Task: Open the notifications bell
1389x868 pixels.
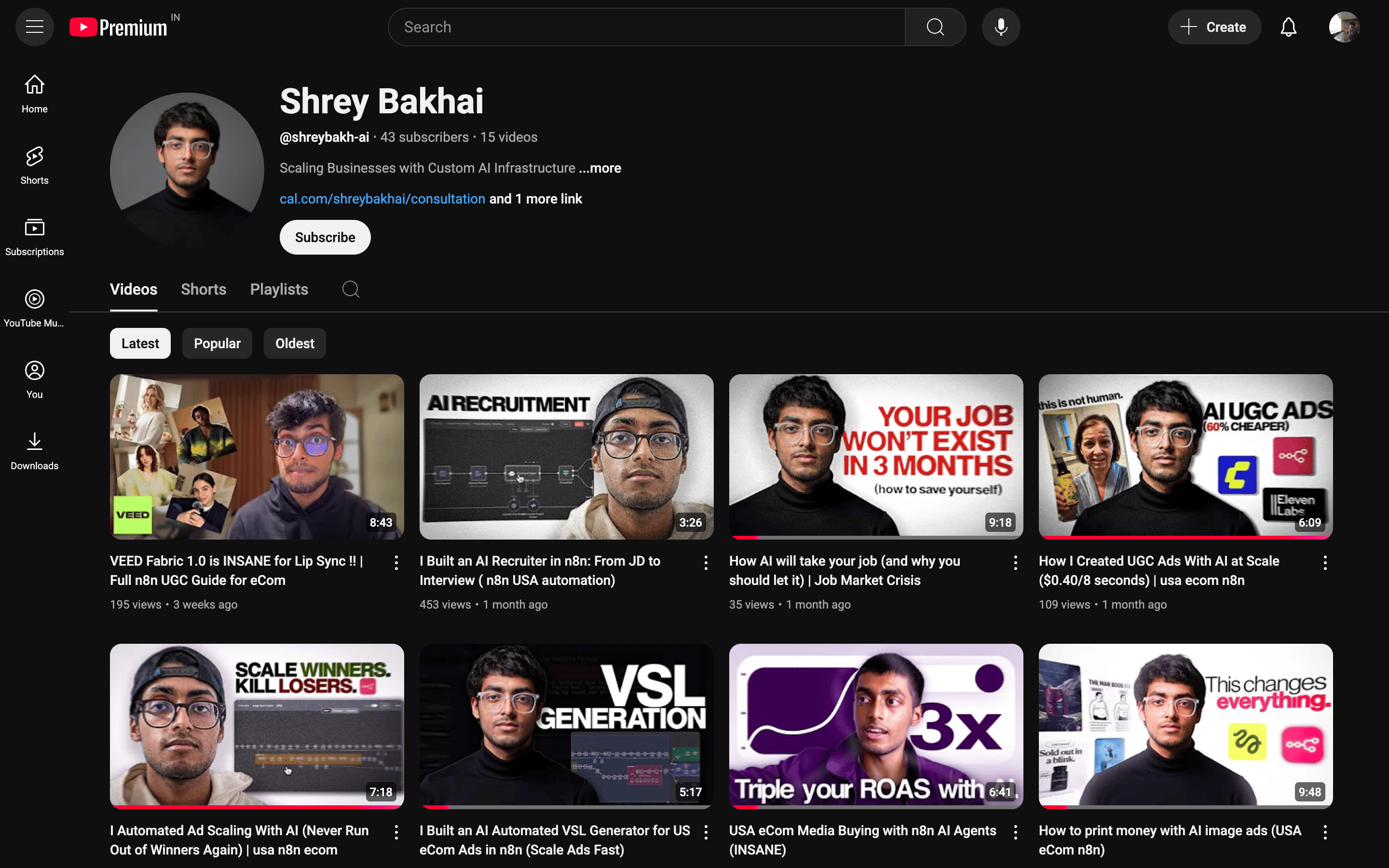Action: click(1289, 27)
